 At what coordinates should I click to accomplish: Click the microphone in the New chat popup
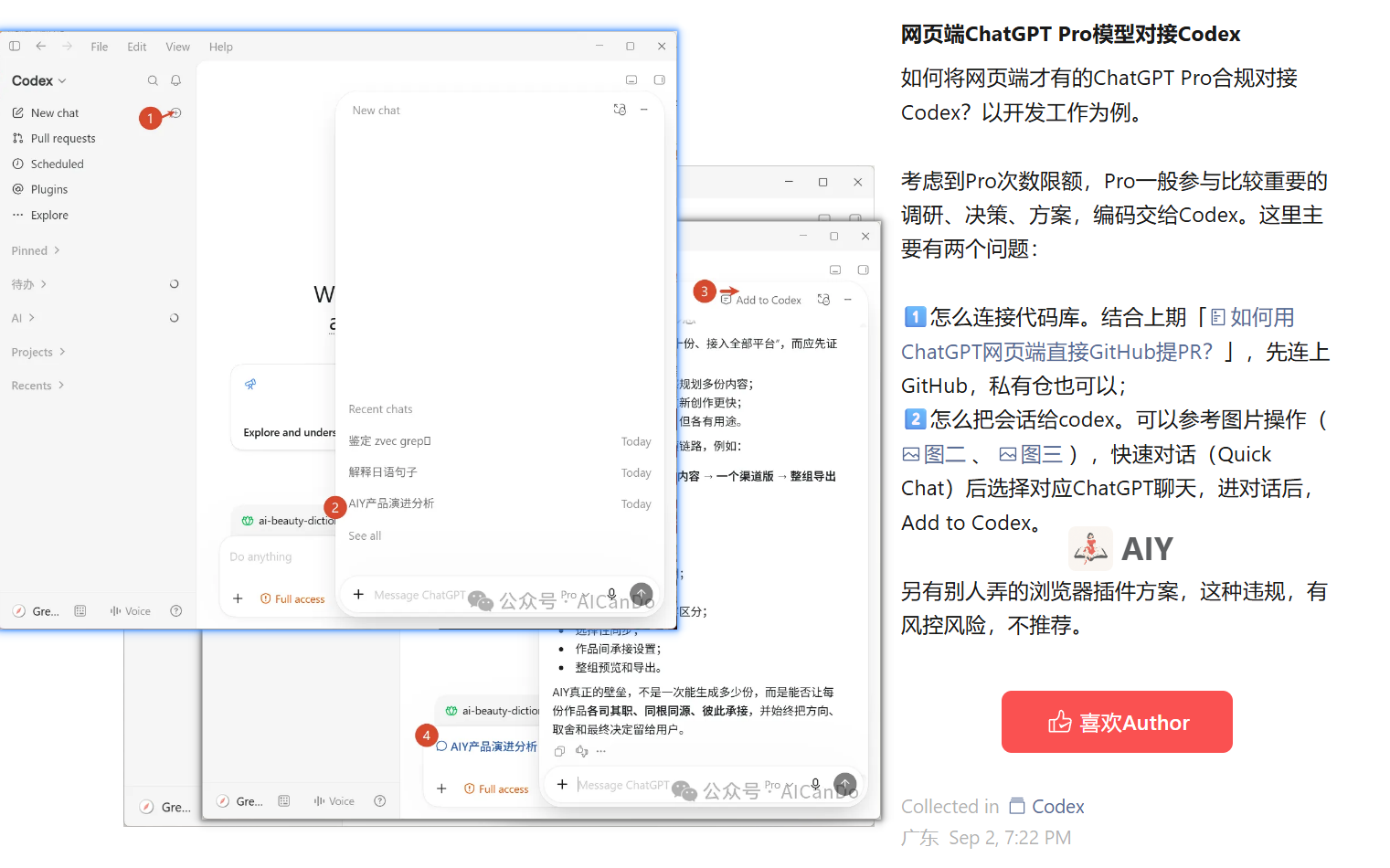[x=611, y=594]
